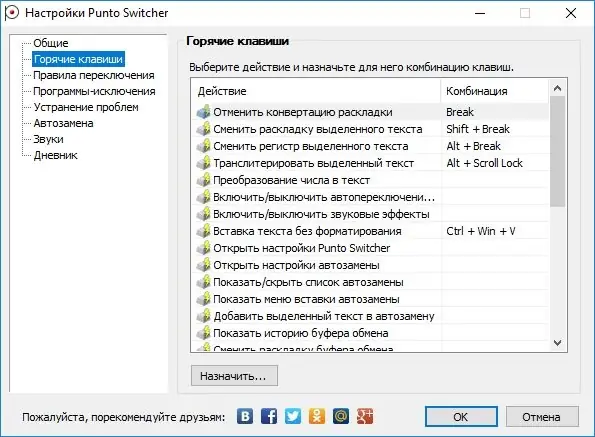Screen dimensions: 595x437
Task: Select row 'Показать меню вставки автозамены'
Action: click(370, 299)
